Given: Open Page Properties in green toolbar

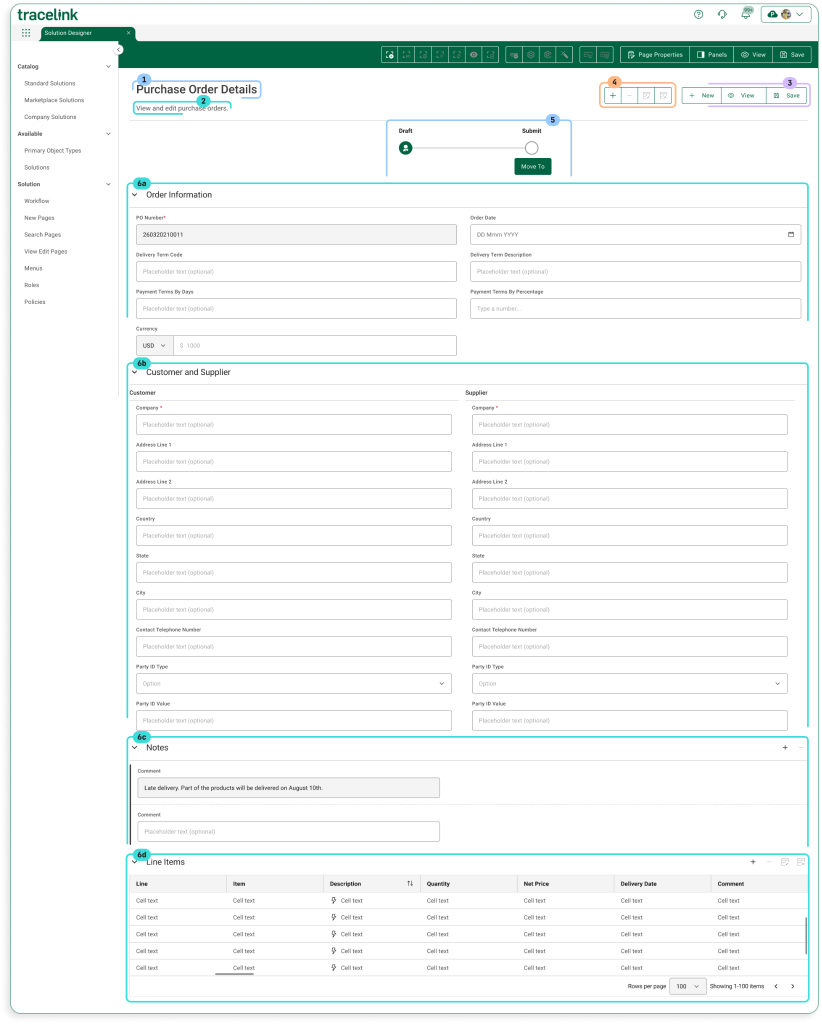Looking at the screenshot, I should click(655, 55).
